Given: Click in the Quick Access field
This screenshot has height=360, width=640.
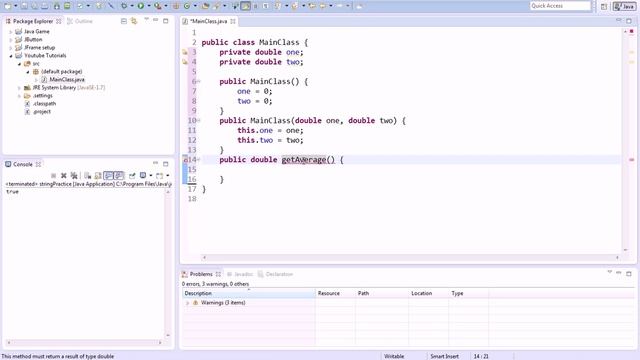Looking at the screenshot, I should (560, 6).
